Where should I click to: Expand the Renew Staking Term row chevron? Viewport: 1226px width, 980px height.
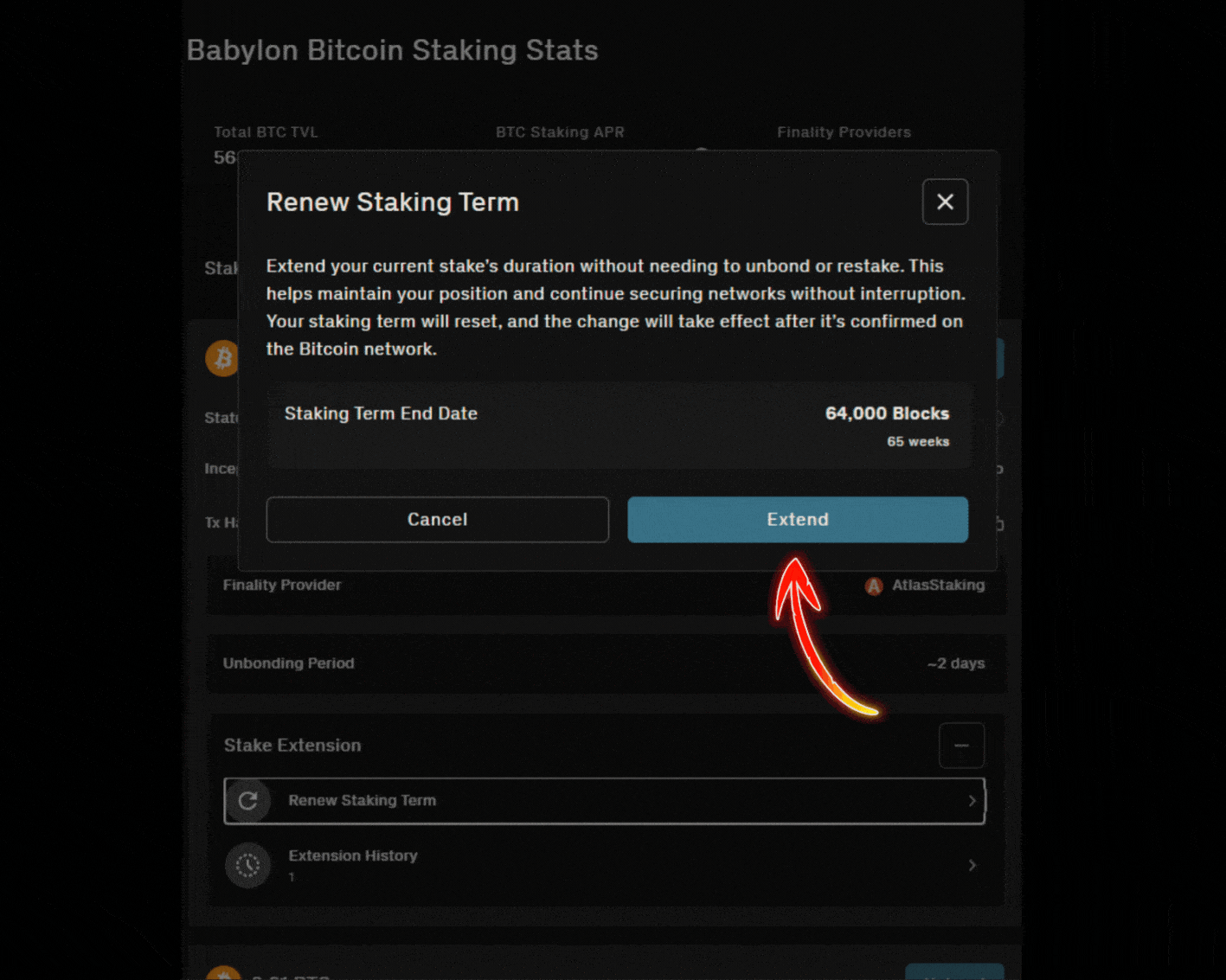coord(972,800)
